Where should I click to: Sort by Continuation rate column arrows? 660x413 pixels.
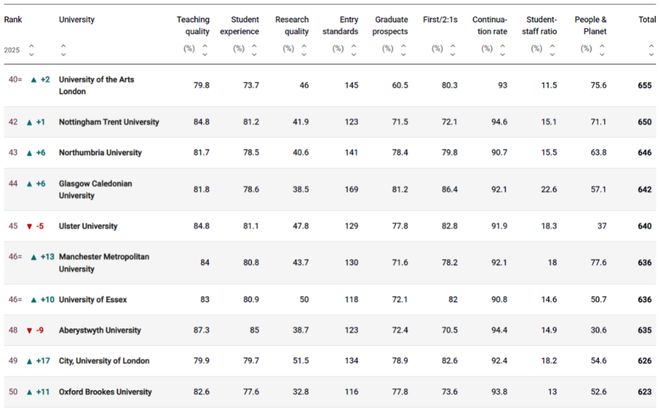503,50
